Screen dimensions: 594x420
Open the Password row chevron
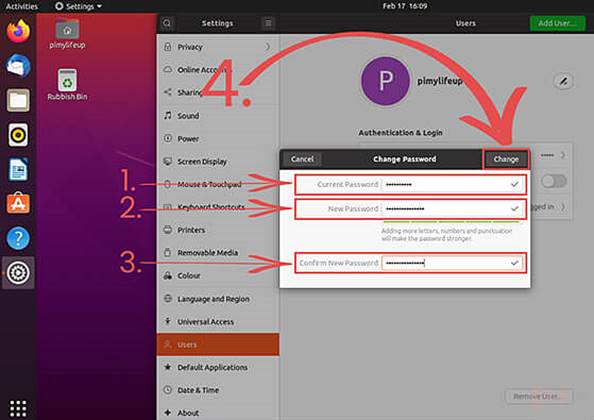click(x=563, y=155)
